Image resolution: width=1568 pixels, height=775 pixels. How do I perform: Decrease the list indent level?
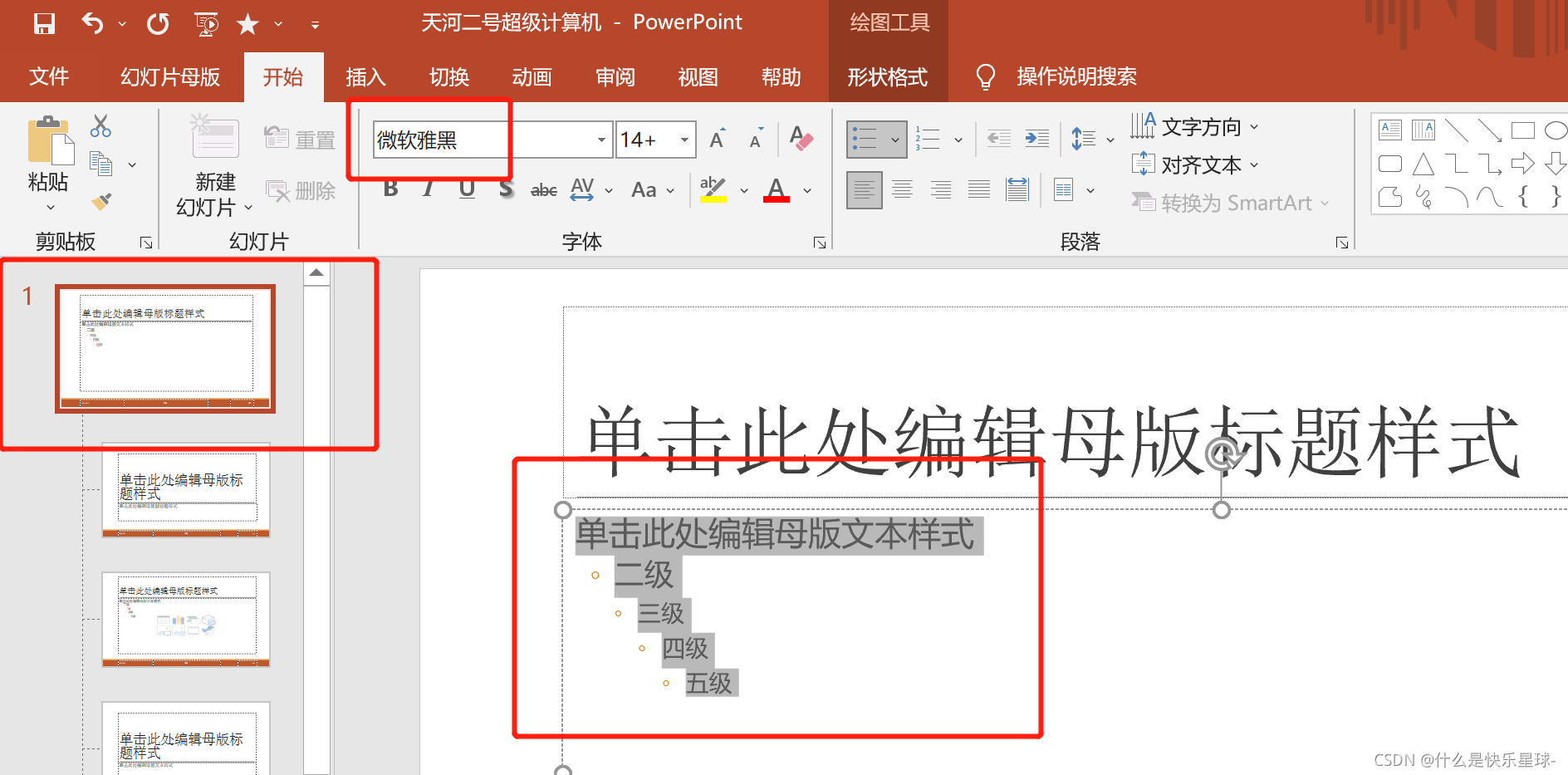point(999,139)
